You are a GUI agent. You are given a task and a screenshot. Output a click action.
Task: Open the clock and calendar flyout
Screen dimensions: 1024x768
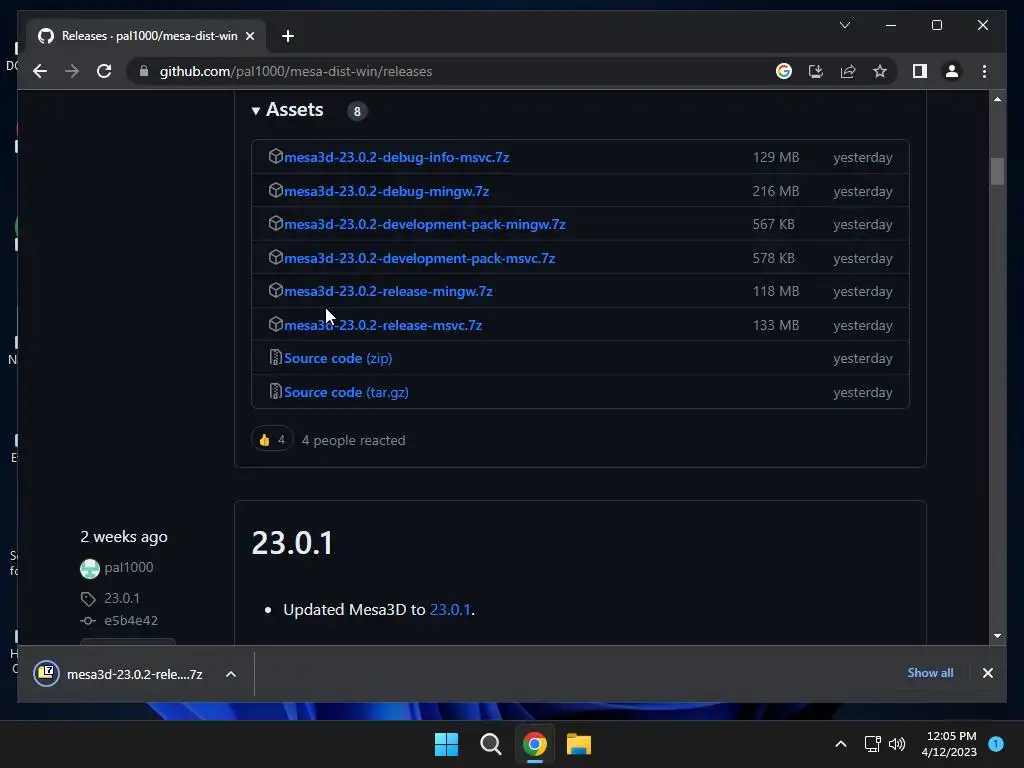[x=950, y=744]
